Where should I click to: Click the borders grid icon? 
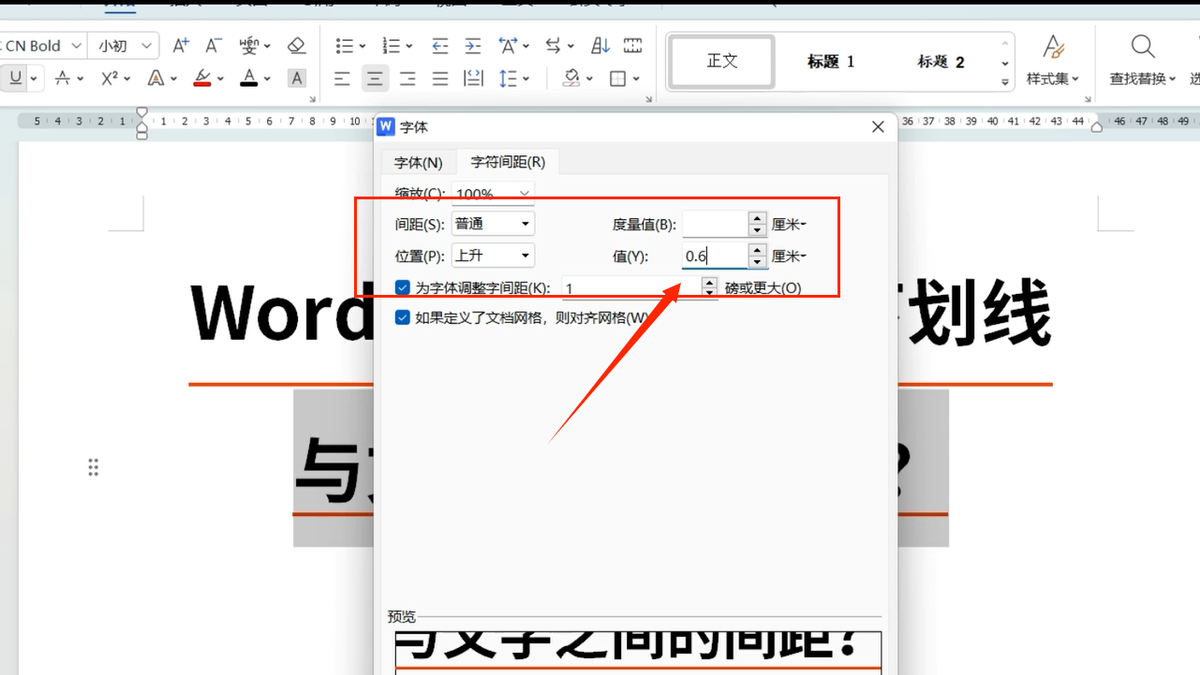click(618, 78)
